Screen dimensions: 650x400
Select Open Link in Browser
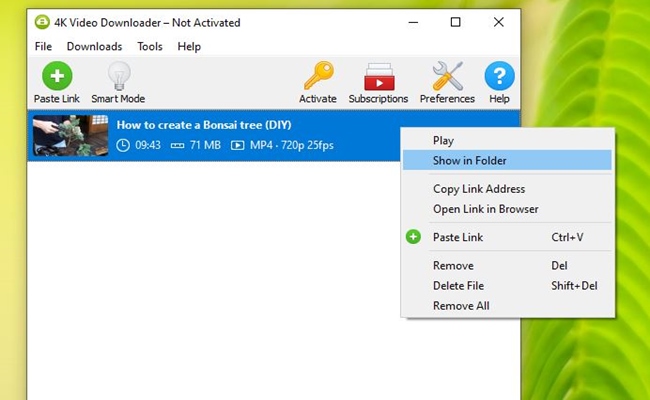click(507, 209)
